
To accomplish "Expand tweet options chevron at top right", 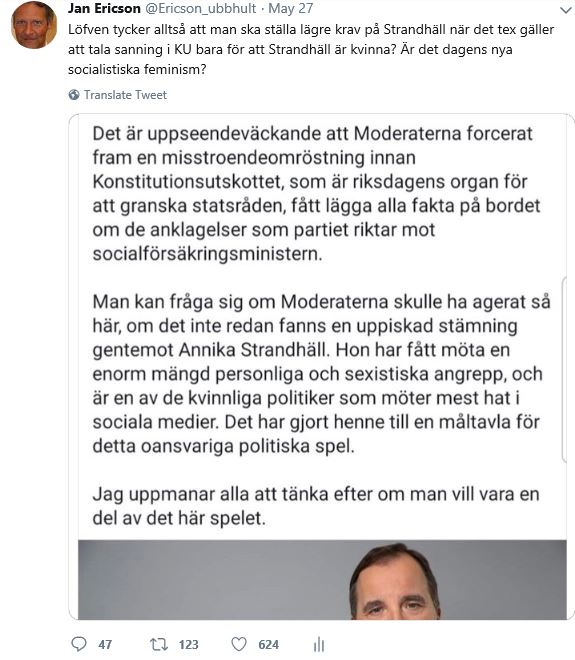I will (x=566, y=10).
